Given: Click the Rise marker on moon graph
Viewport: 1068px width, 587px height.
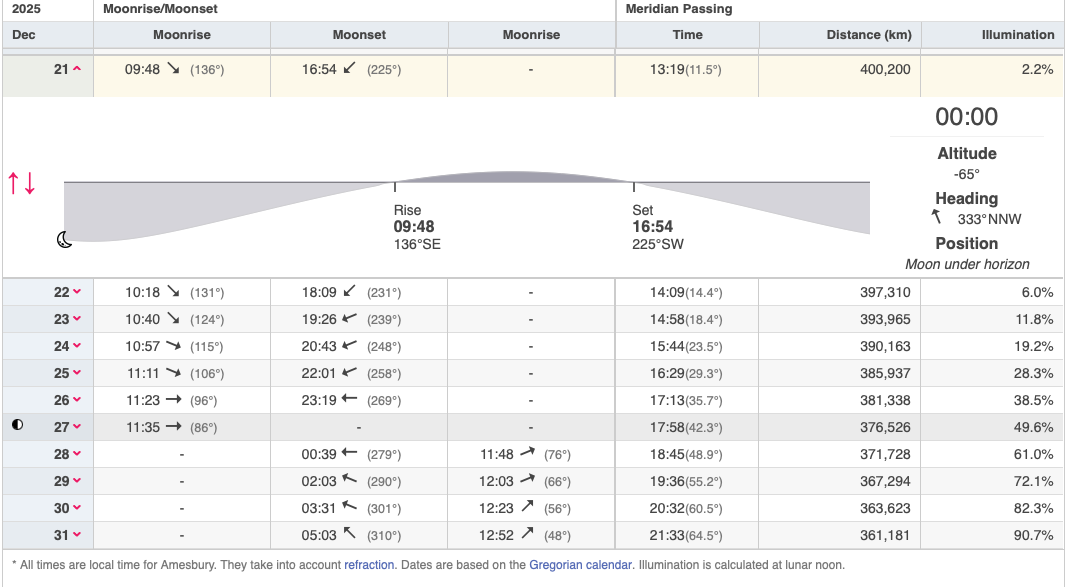Looking at the screenshot, I should [395, 184].
